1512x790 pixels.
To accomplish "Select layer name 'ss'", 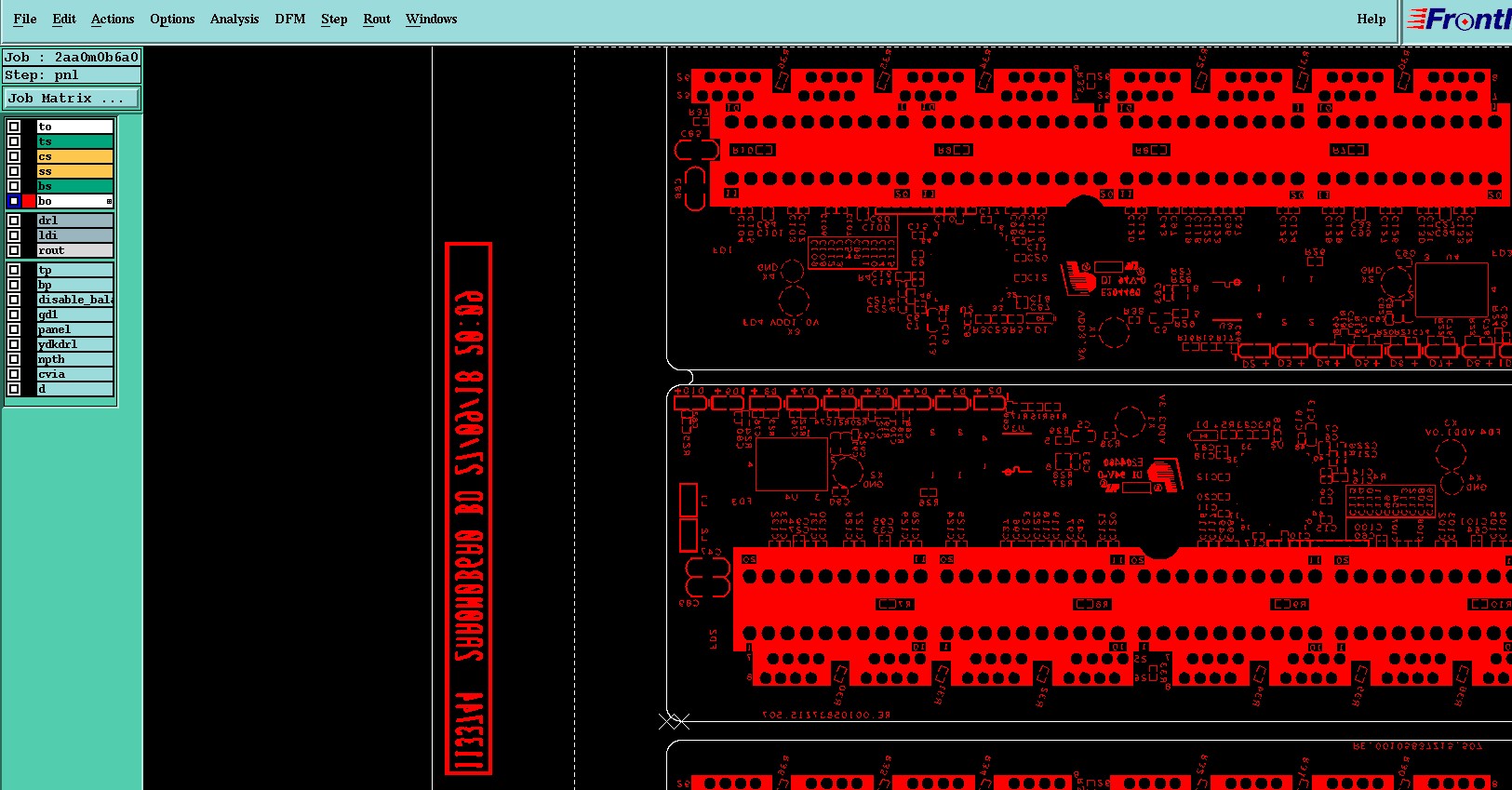I will (x=74, y=171).
